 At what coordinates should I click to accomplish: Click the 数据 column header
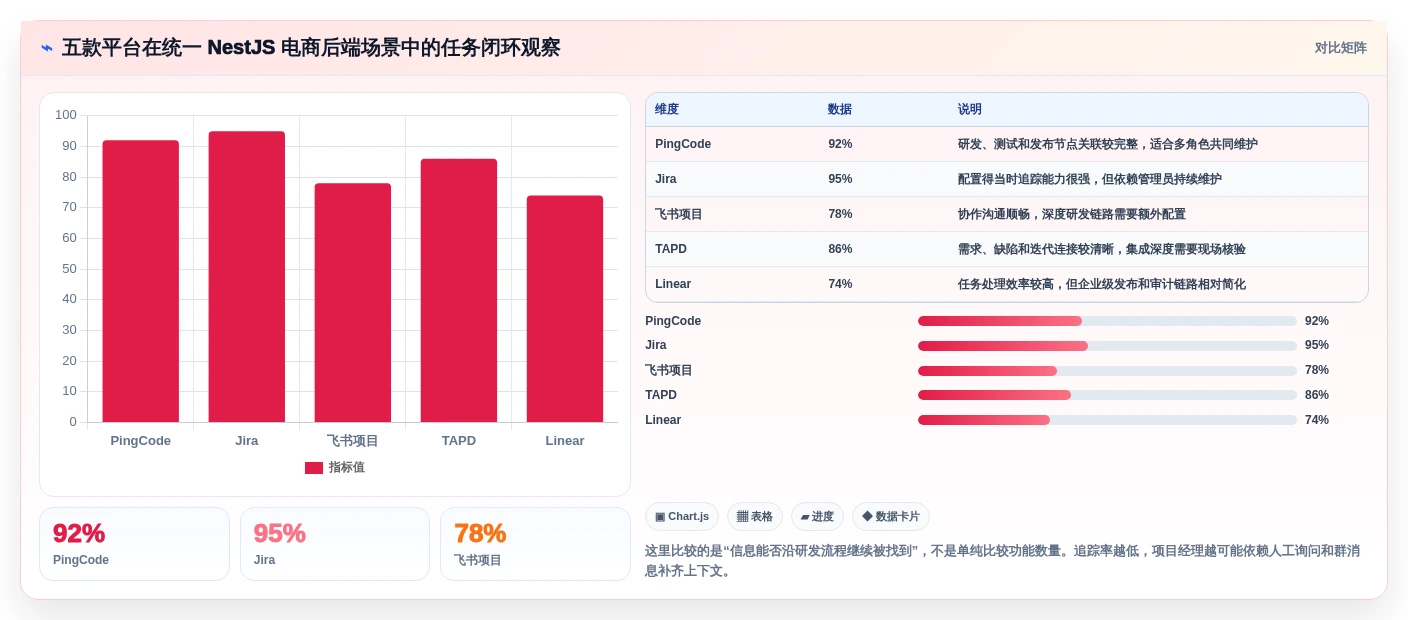pos(840,109)
